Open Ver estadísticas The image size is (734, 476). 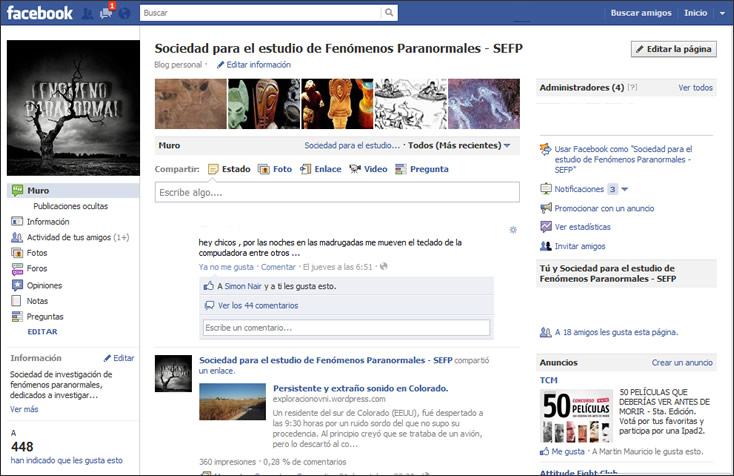click(582, 227)
